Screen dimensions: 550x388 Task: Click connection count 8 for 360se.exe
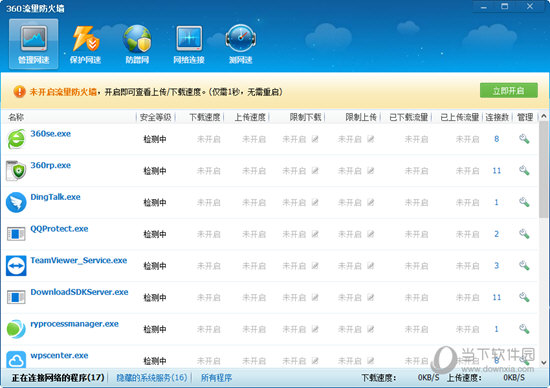point(496,139)
